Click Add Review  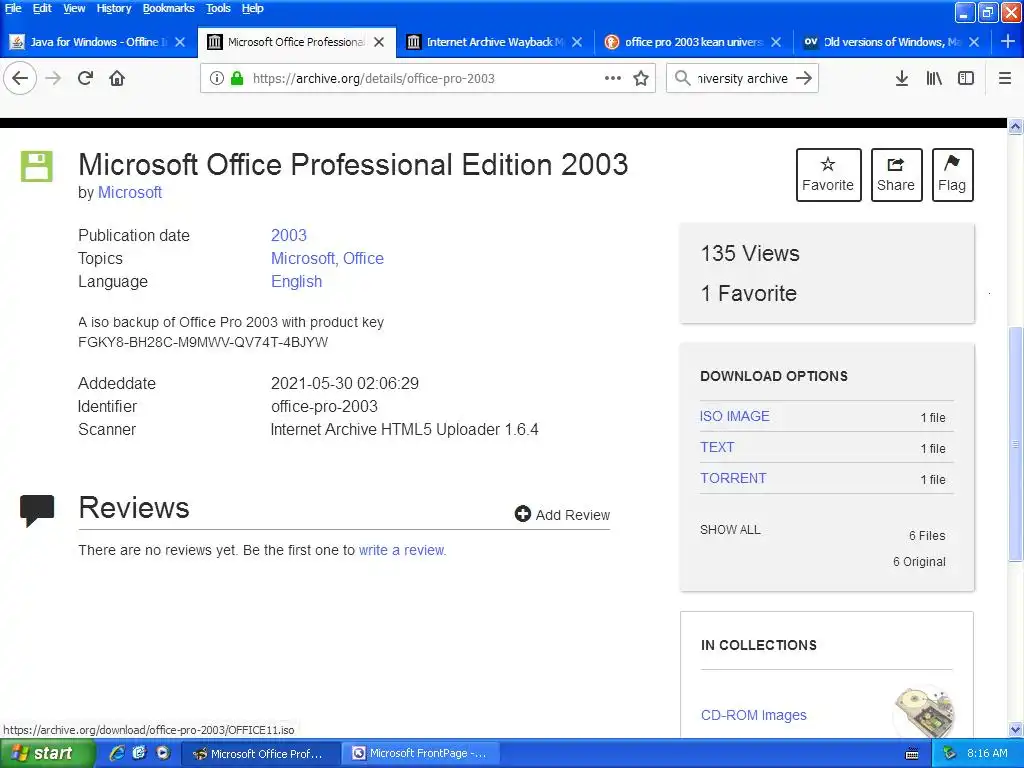pyautogui.click(x=562, y=515)
